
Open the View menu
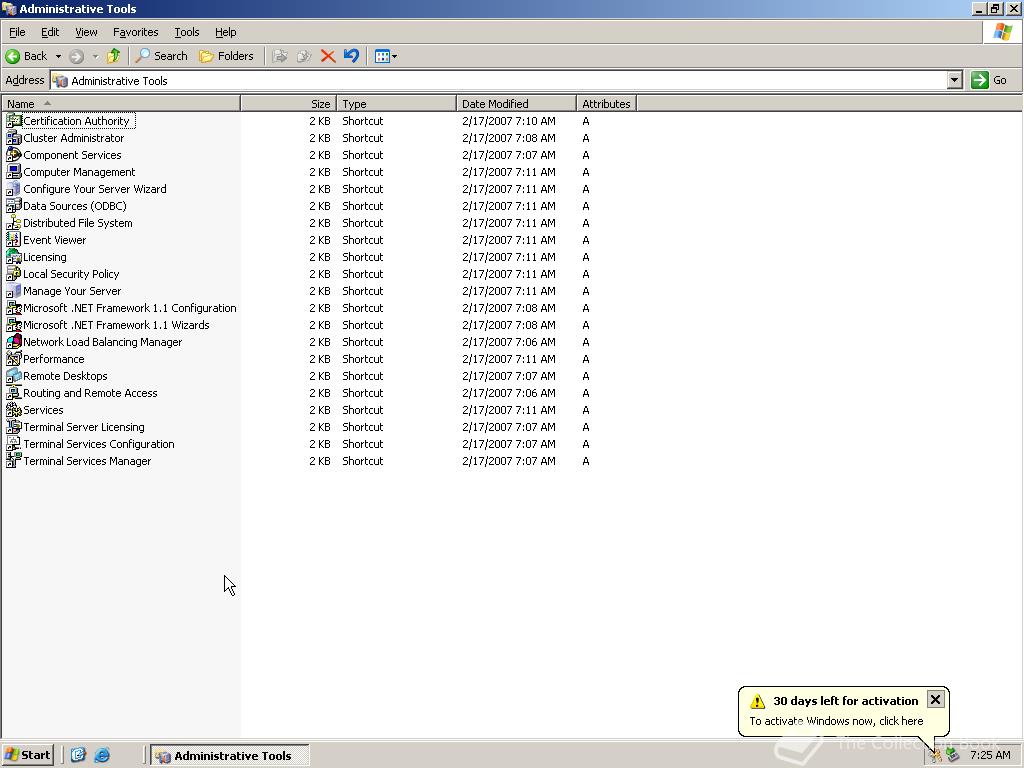click(x=86, y=32)
